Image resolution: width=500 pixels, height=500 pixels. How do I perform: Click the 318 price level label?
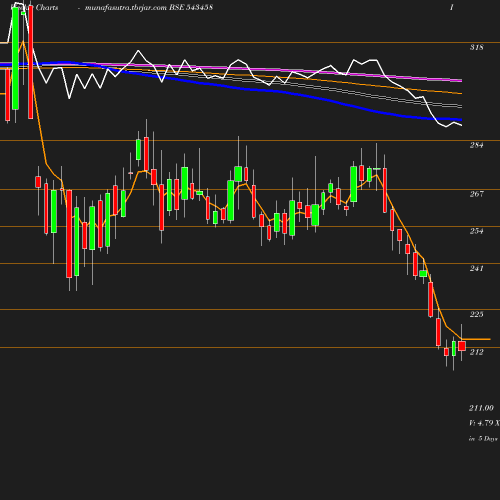[x=476, y=47]
